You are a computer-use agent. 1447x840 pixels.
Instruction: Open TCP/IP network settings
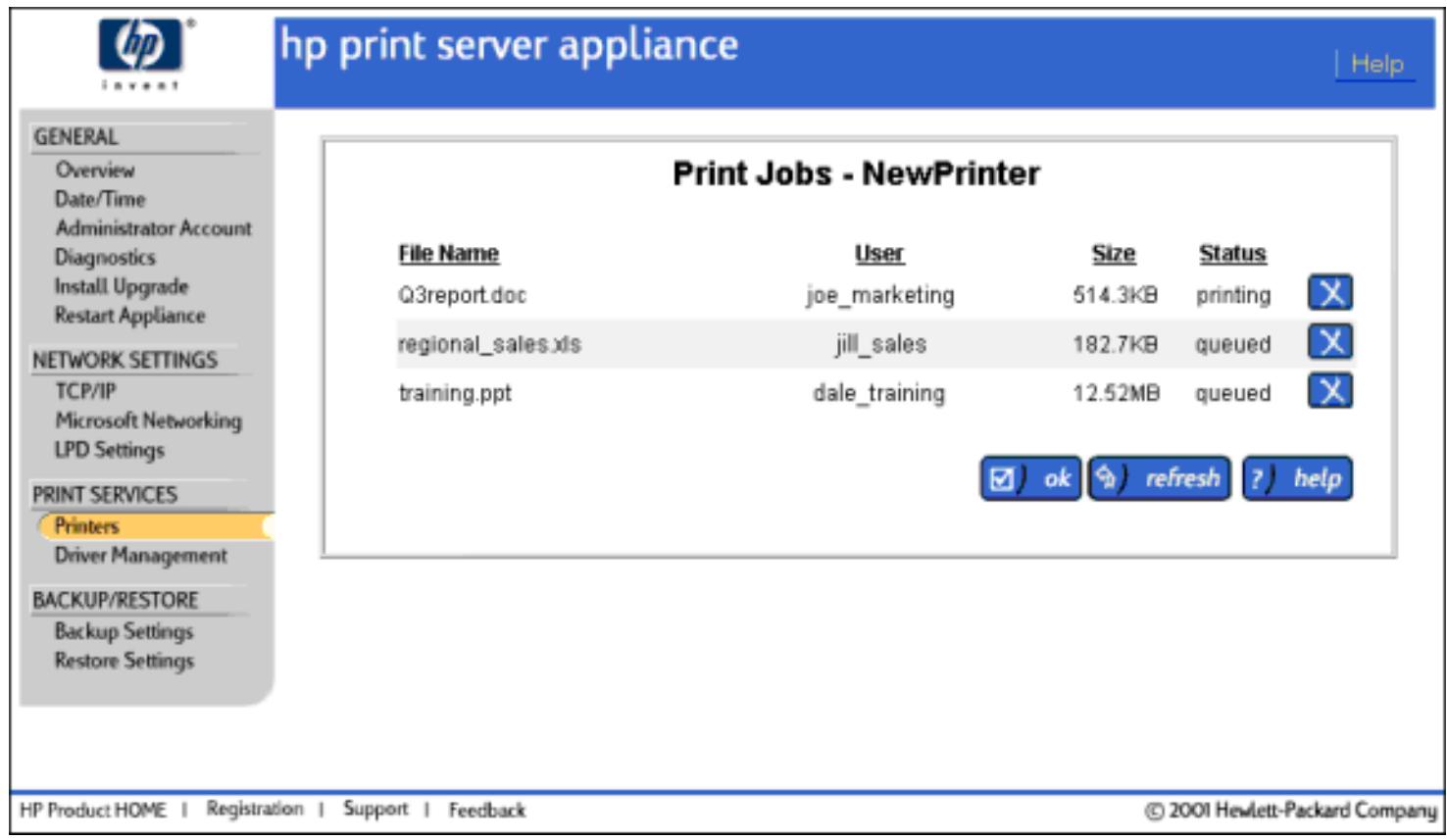pos(85,391)
